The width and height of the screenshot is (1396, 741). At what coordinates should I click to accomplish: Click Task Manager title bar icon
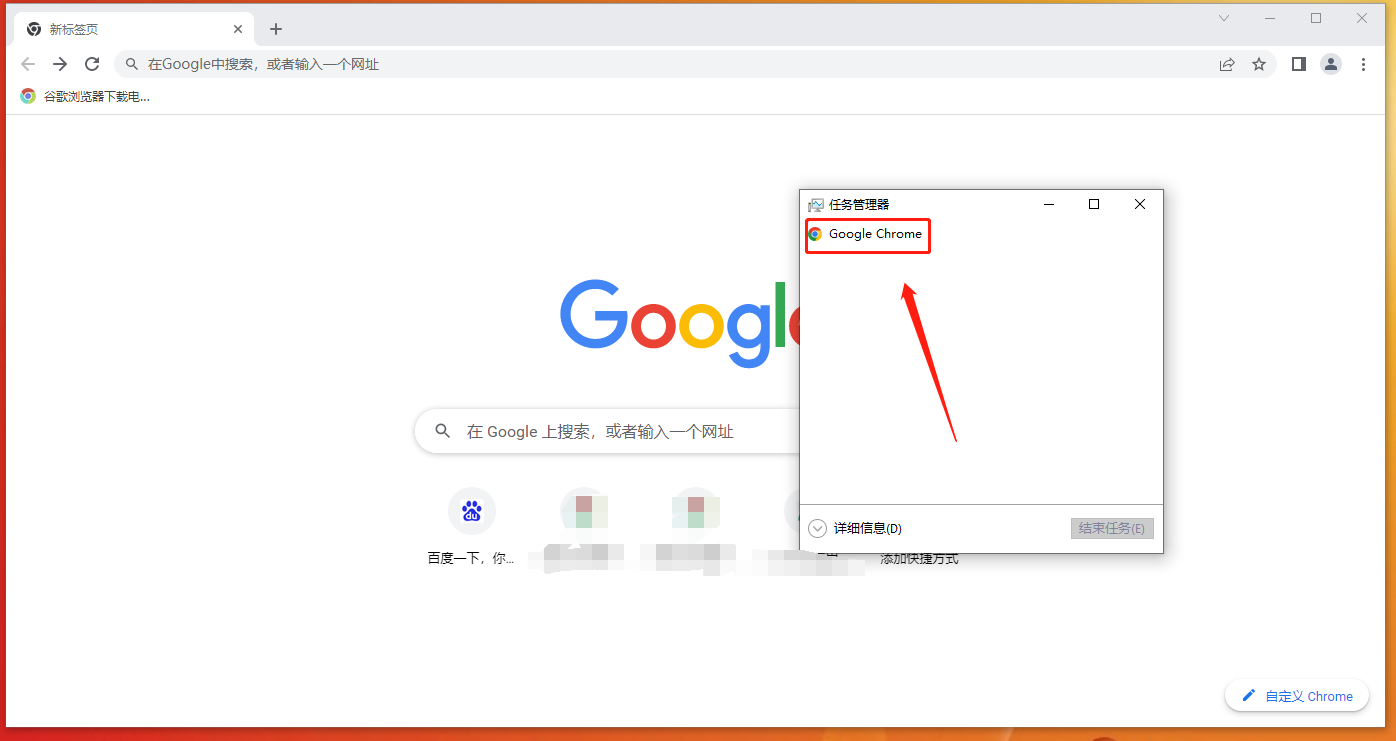pyautogui.click(x=816, y=204)
